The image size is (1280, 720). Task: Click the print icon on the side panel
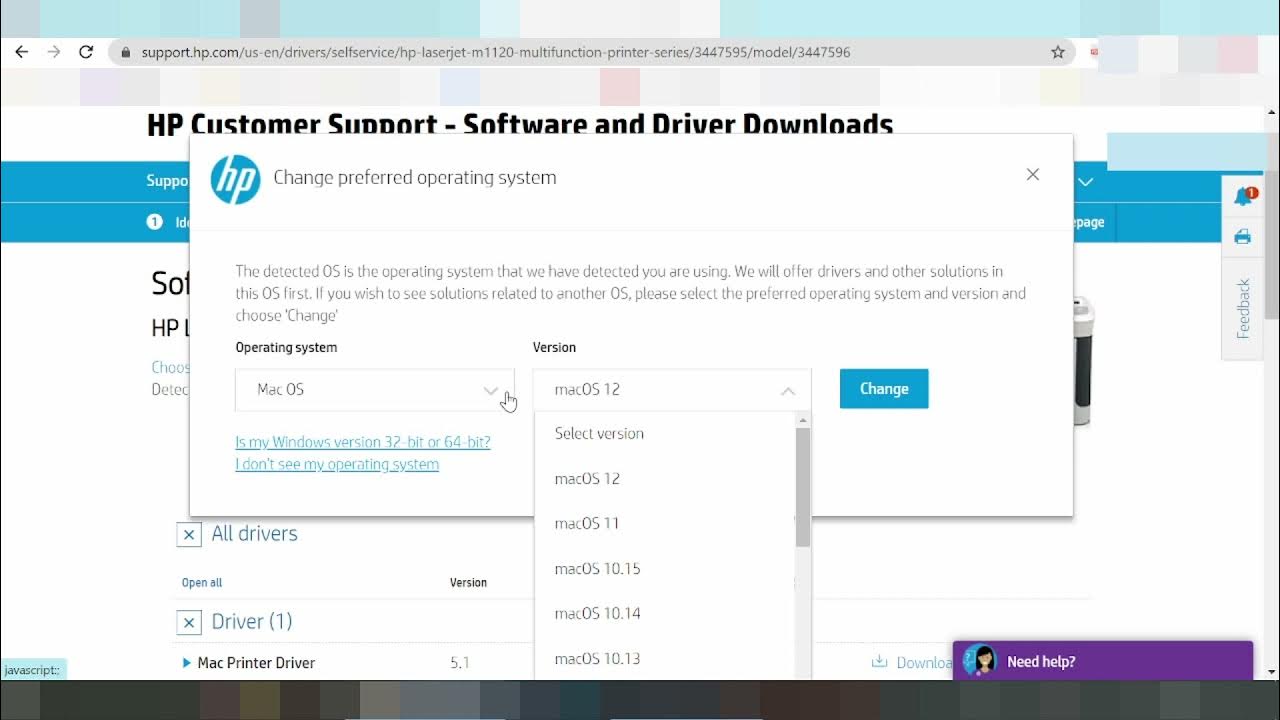pyautogui.click(x=1243, y=237)
